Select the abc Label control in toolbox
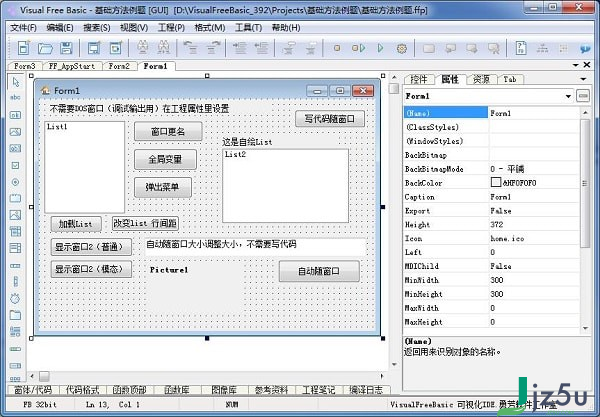 coord(15,97)
